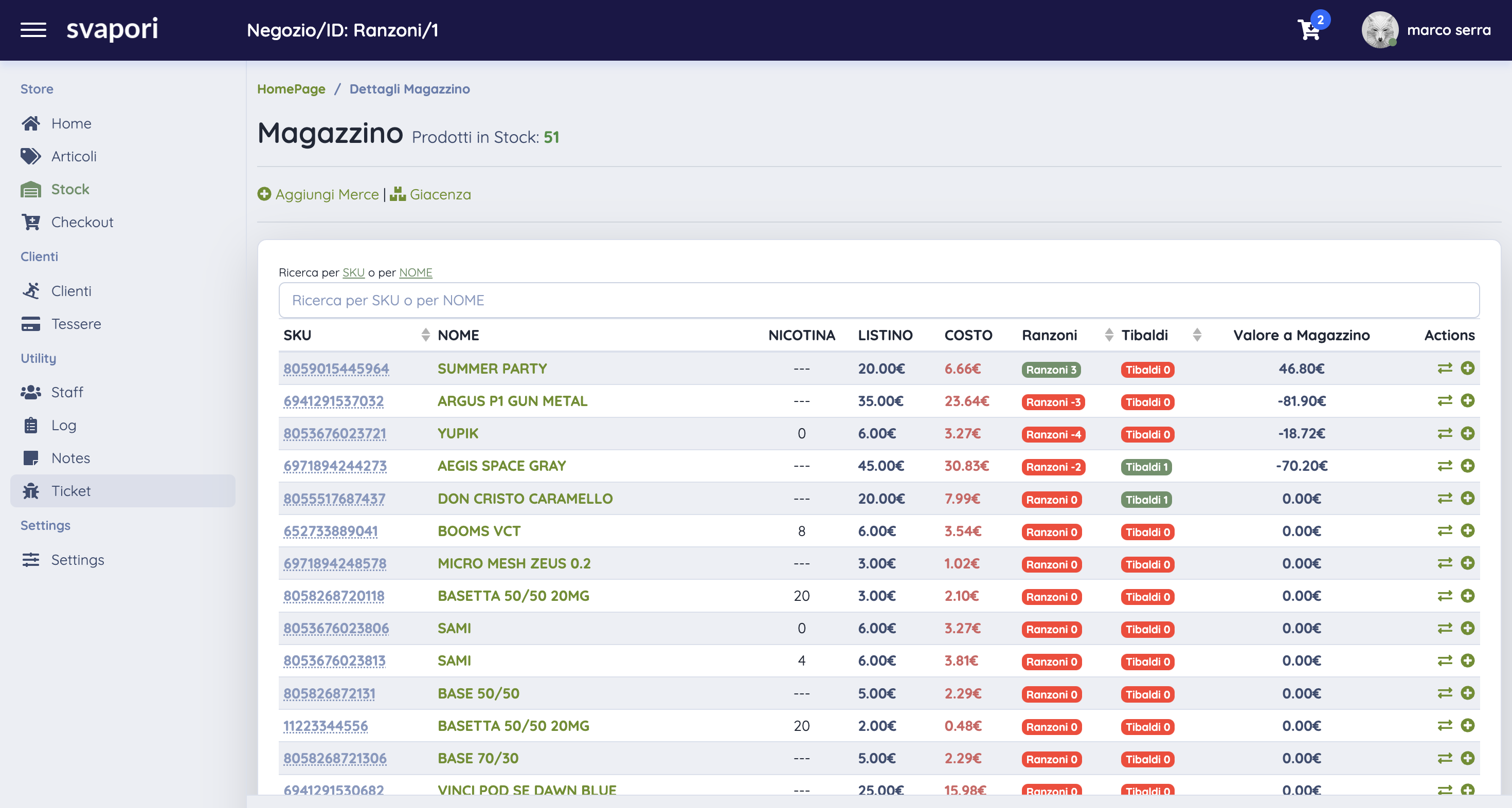Click add icon for BASE 70/30
1512x808 pixels.
coord(1467,758)
